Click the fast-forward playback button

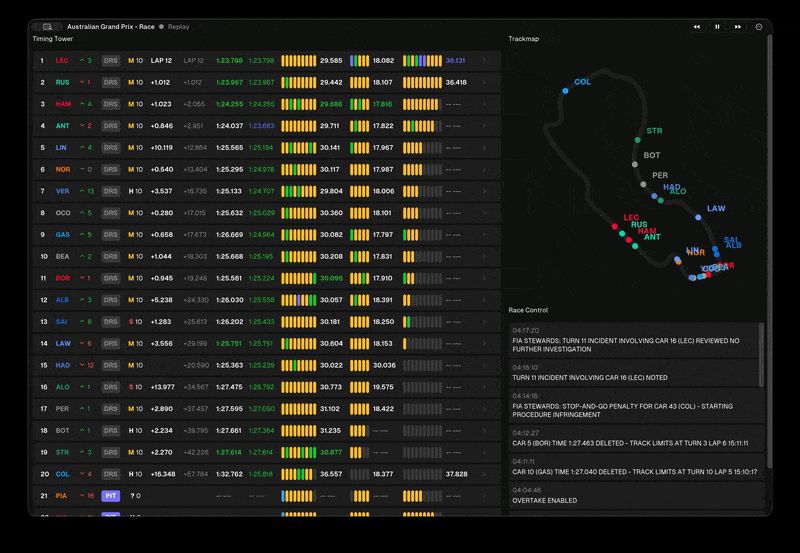(738, 27)
